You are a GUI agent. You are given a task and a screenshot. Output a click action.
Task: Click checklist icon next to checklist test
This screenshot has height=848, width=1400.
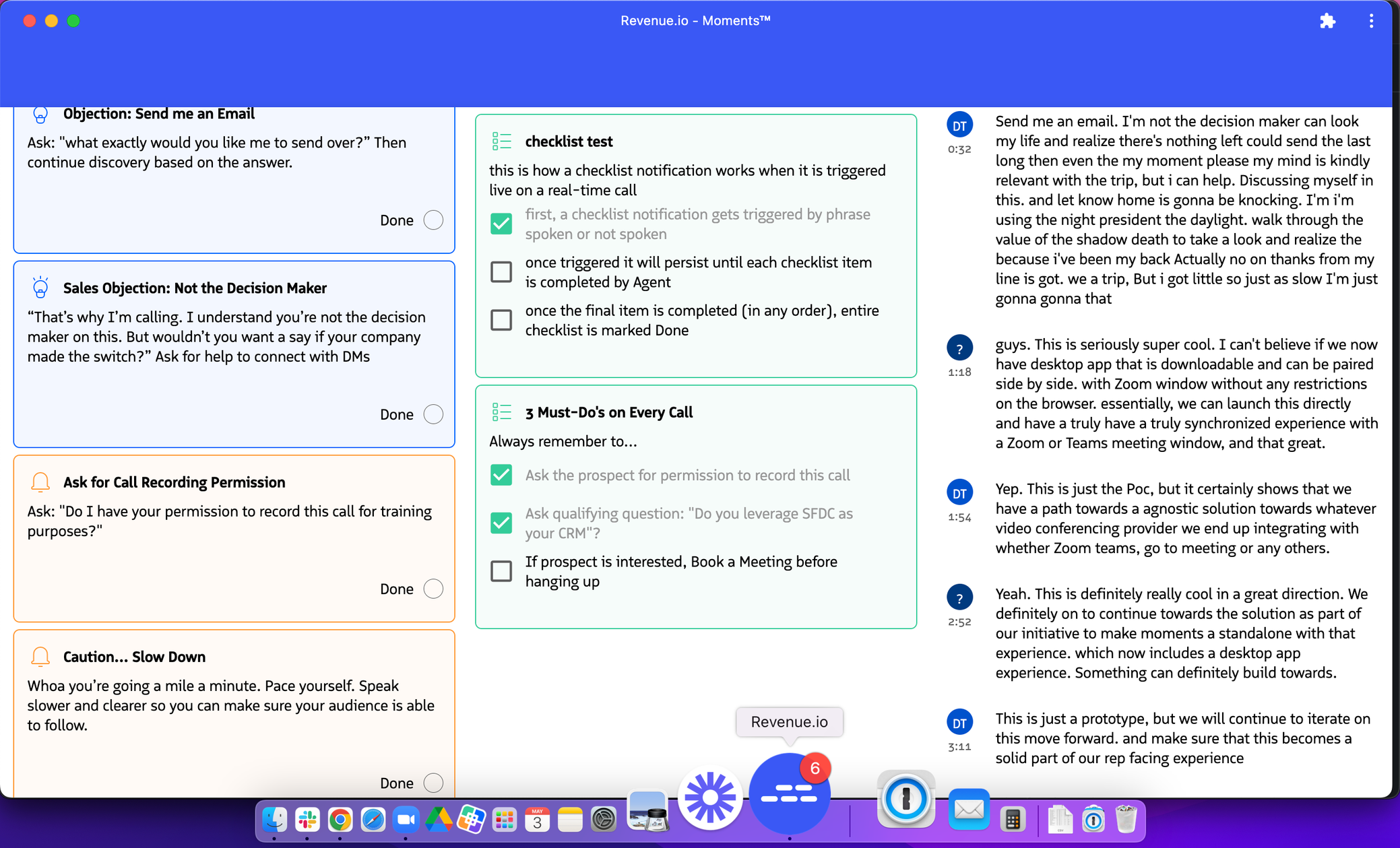502,141
